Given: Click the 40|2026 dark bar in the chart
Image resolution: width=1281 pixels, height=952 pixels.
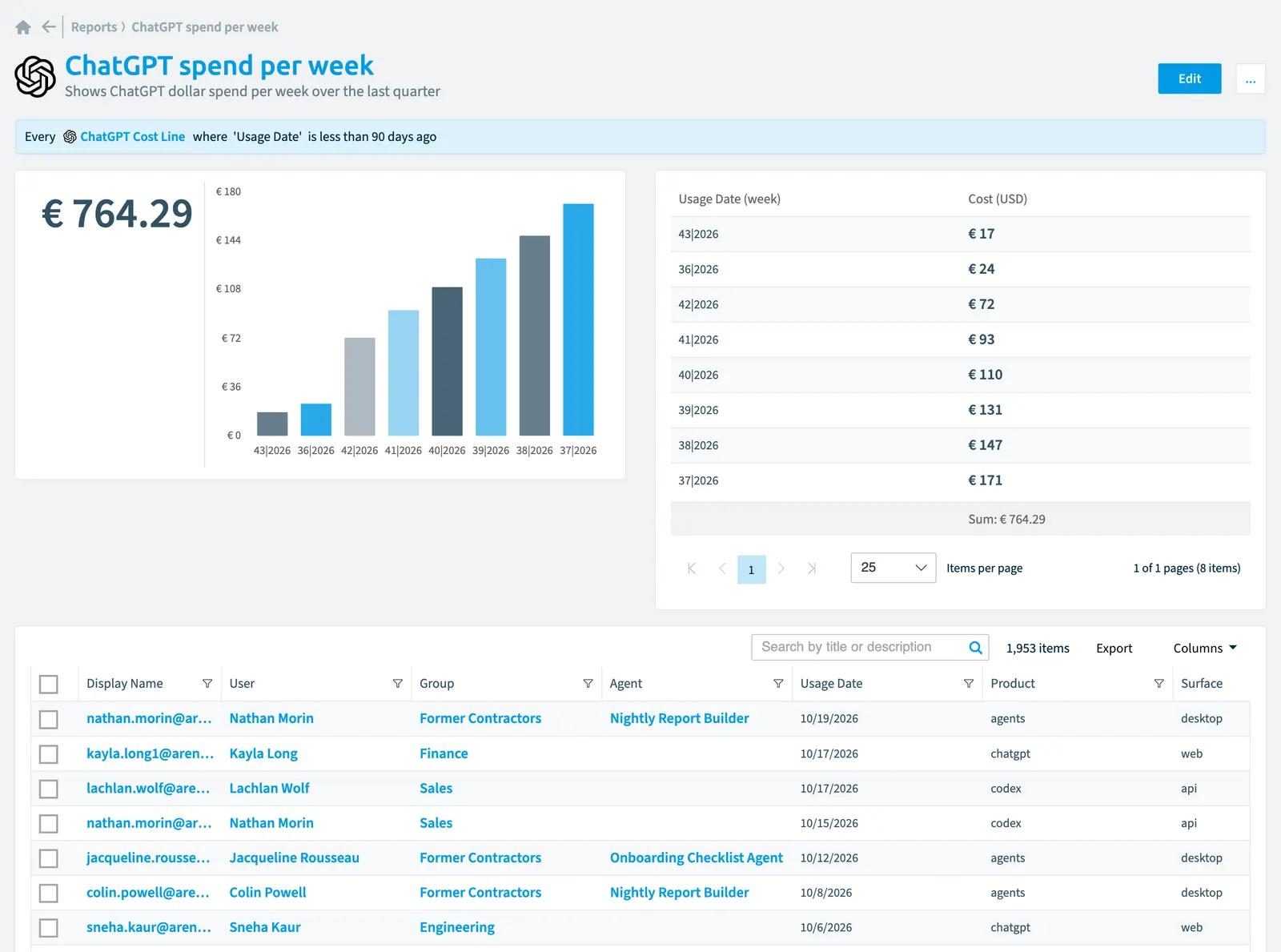Looking at the screenshot, I should tap(447, 361).
